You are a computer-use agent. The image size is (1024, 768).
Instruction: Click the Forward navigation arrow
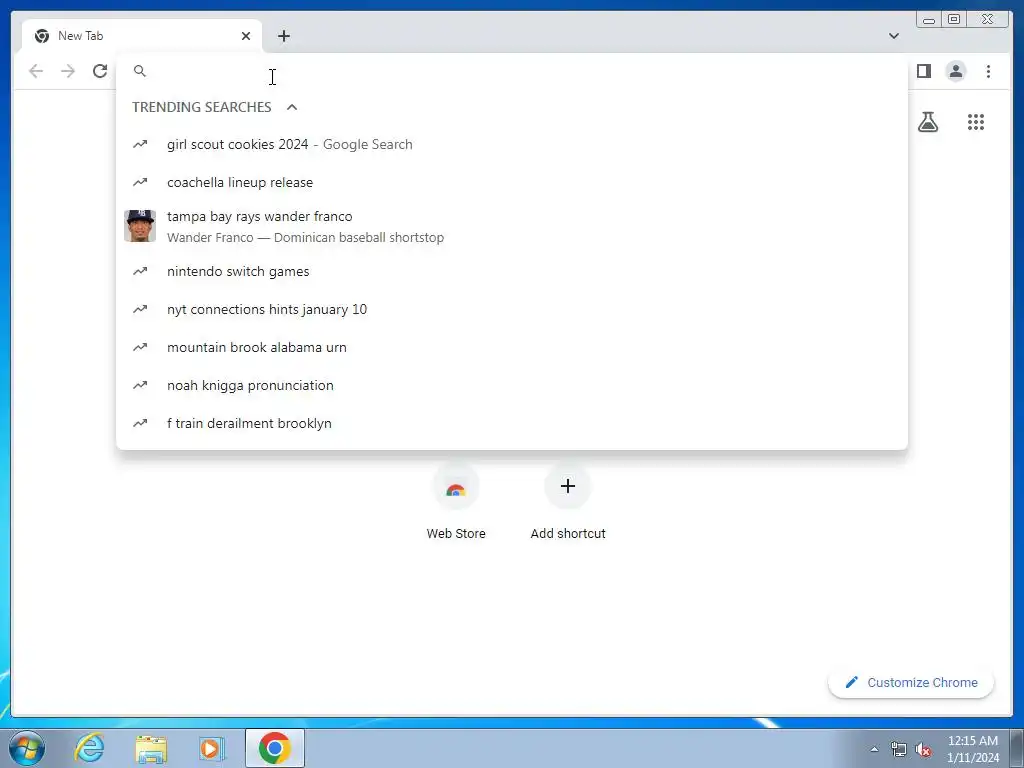point(68,71)
